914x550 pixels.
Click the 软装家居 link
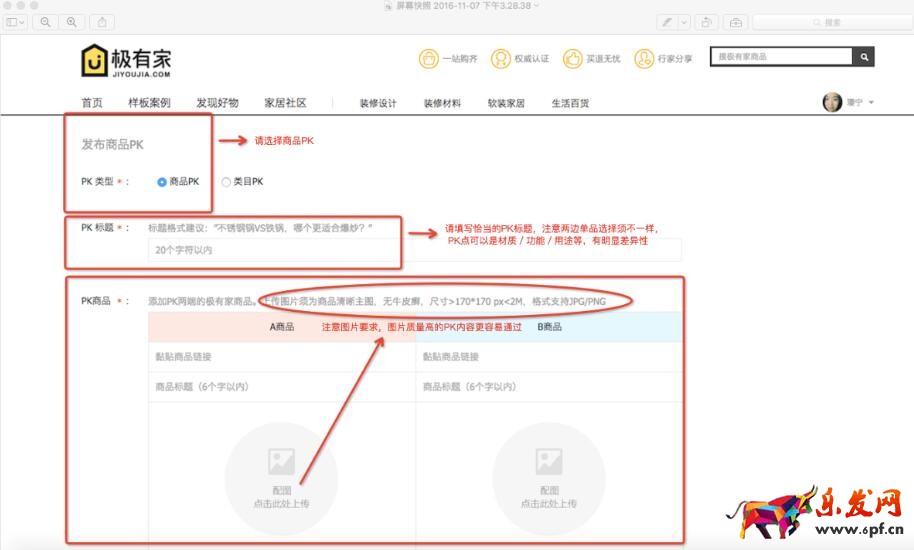coord(506,103)
